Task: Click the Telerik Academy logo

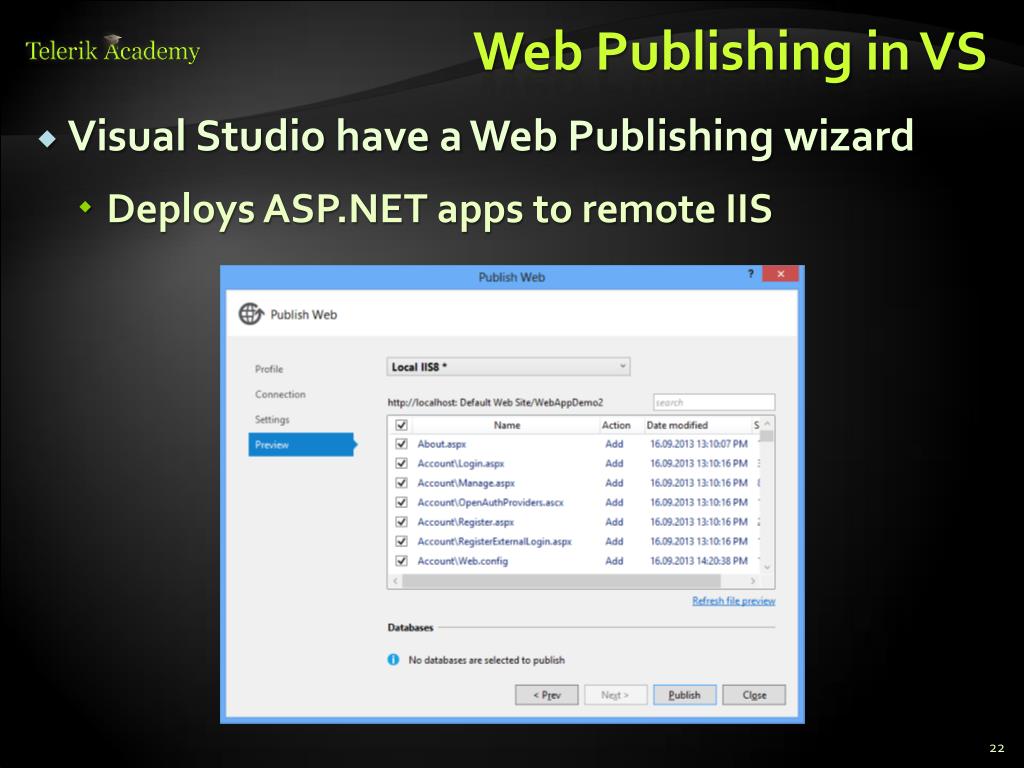Action: click(112, 49)
